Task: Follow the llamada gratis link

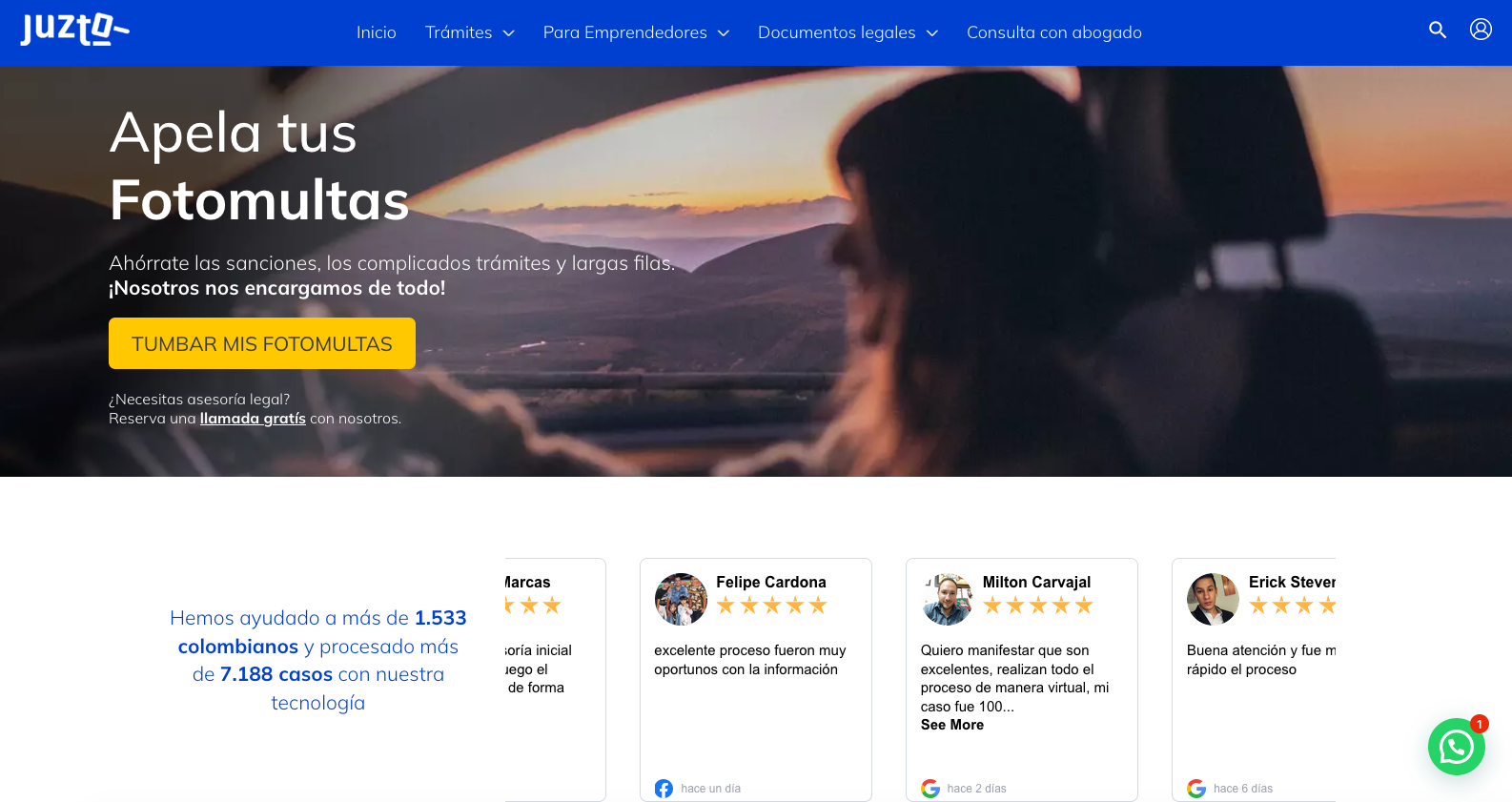Action: (253, 419)
